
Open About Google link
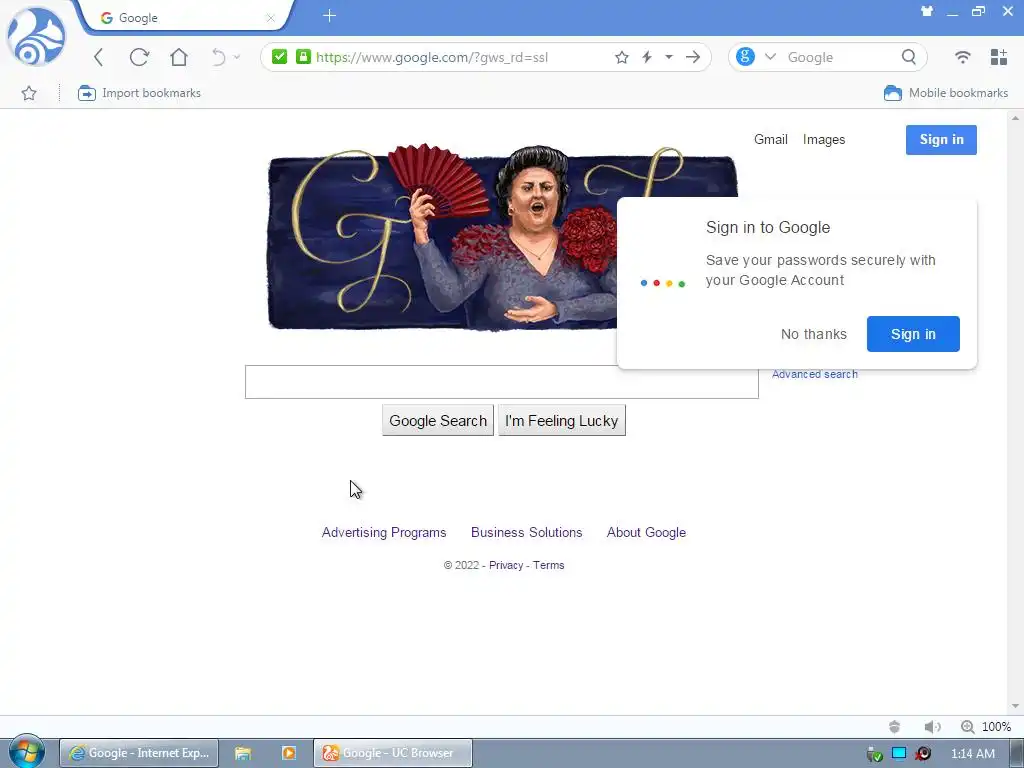pos(647,532)
